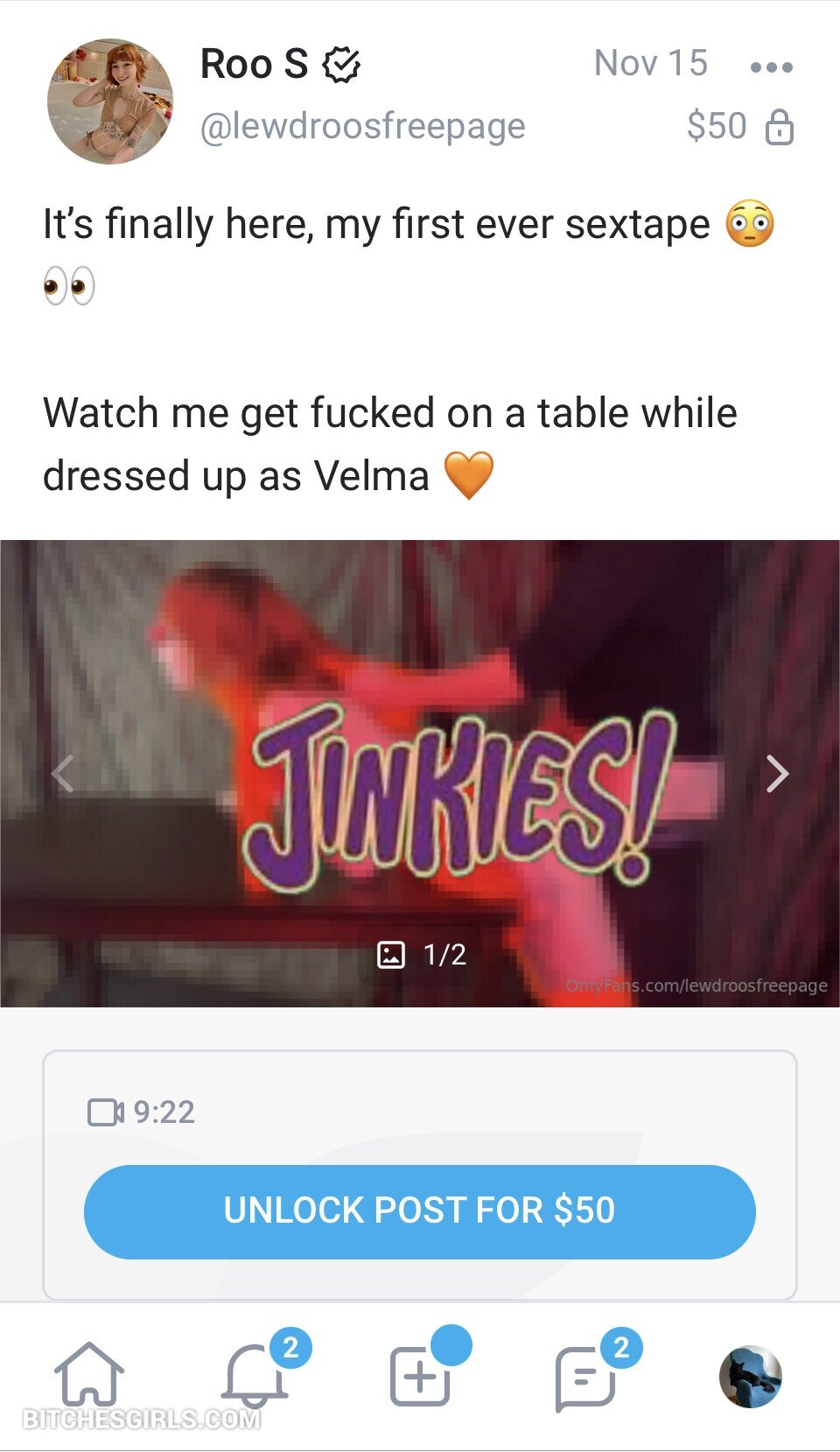Open the three-dot post options menu
The width and height of the screenshot is (840, 1452).
pyautogui.click(x=772, y=67)
